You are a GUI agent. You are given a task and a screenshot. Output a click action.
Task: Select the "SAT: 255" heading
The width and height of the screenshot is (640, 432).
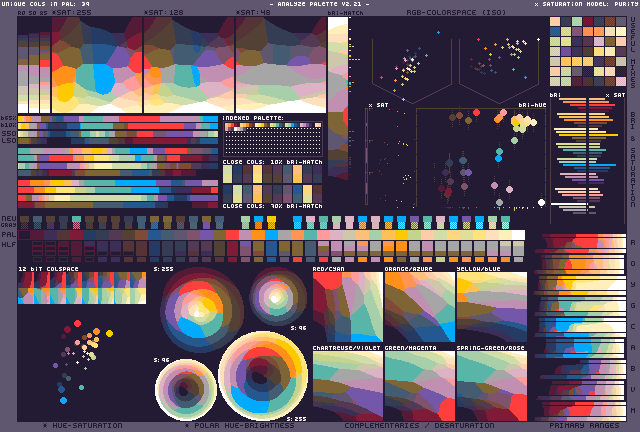pyautogui.click(x=72, y=12)
